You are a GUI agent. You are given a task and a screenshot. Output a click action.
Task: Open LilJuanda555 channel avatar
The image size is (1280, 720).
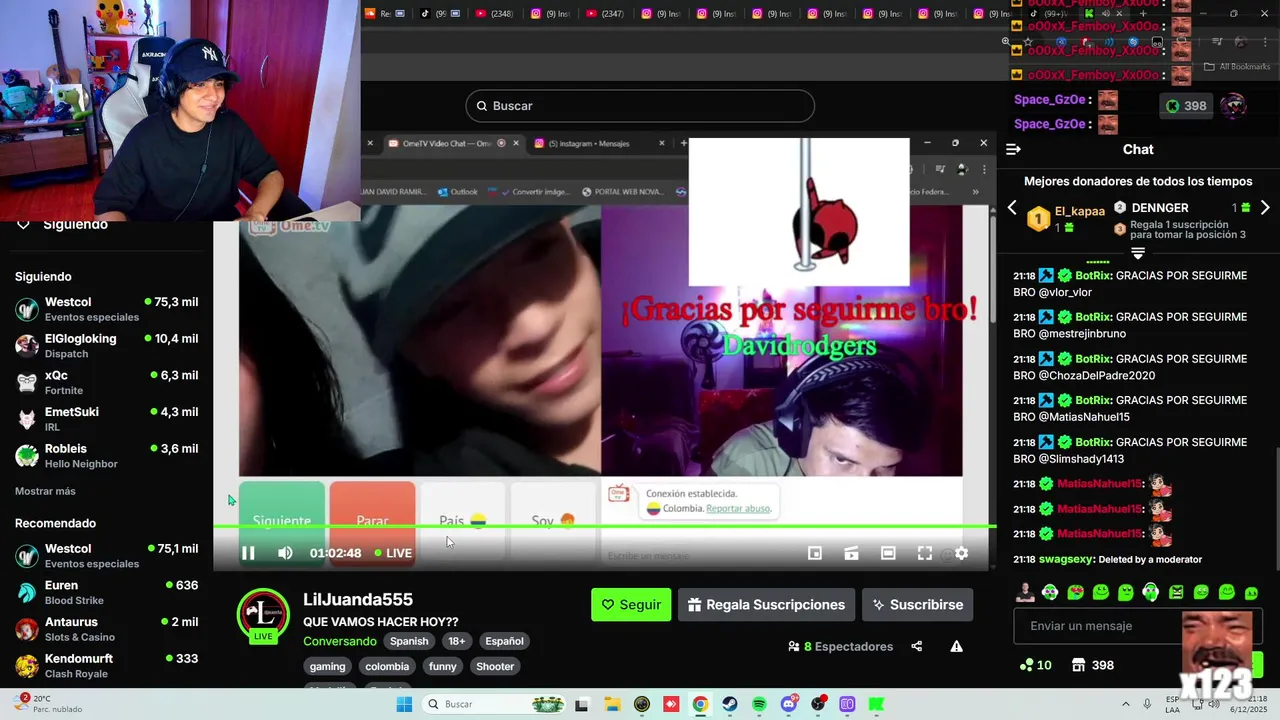(x=263, y=614)
